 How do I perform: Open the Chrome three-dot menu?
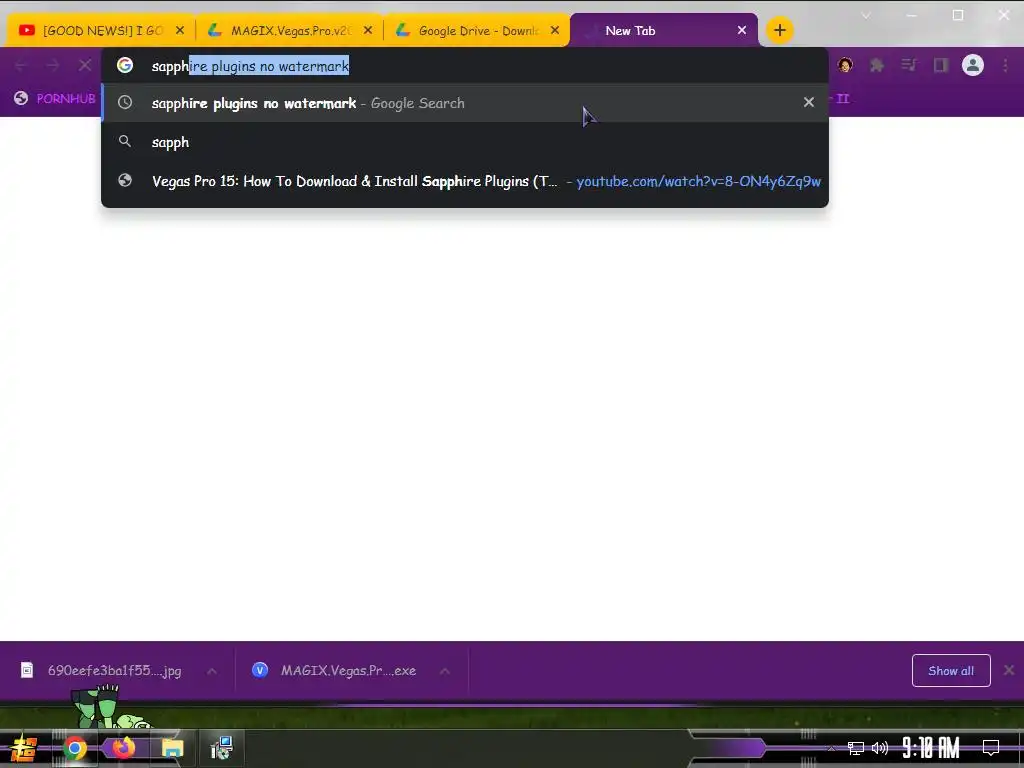click(x=1005, y=65)
